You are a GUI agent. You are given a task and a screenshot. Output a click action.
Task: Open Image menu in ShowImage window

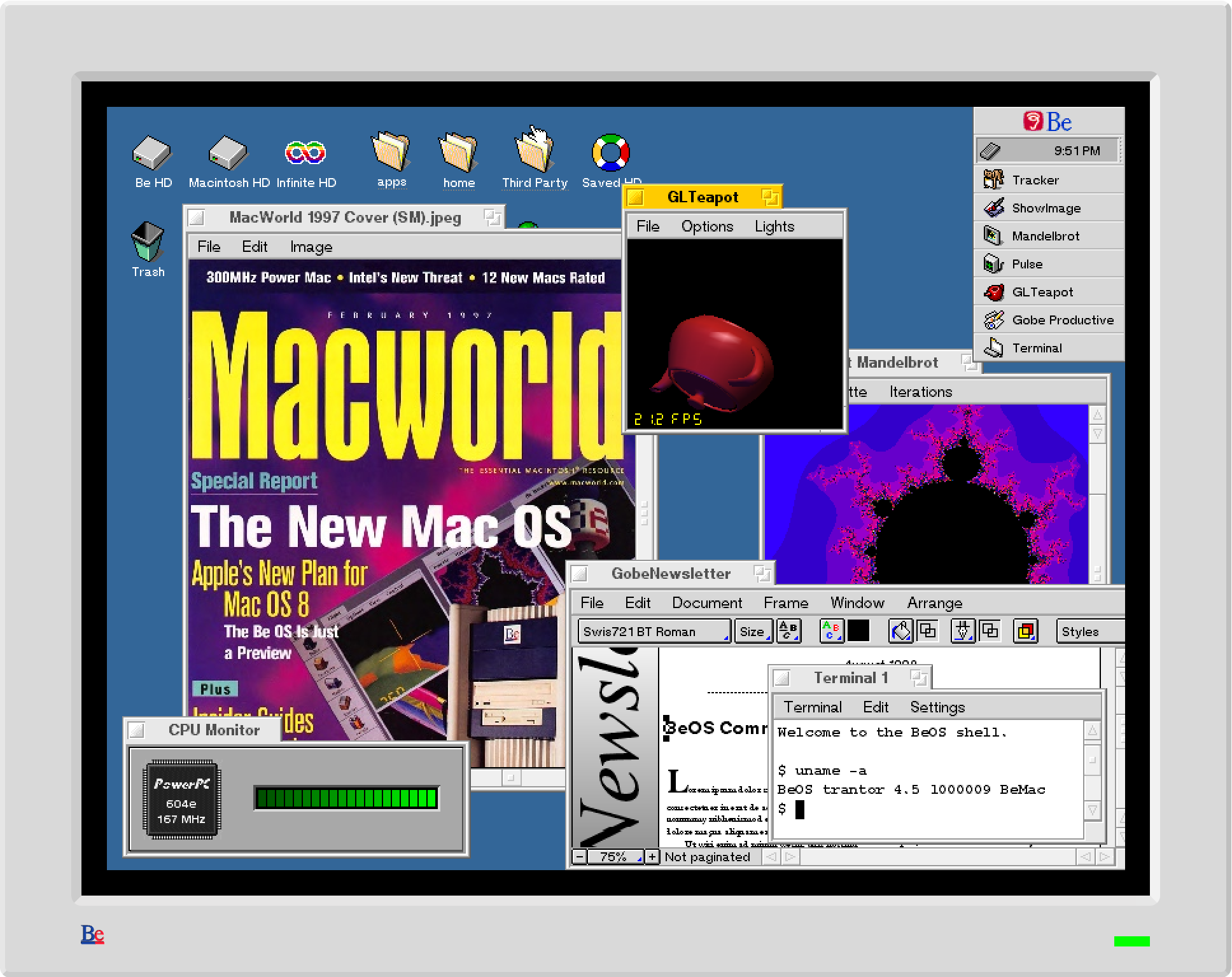point(311,247)
